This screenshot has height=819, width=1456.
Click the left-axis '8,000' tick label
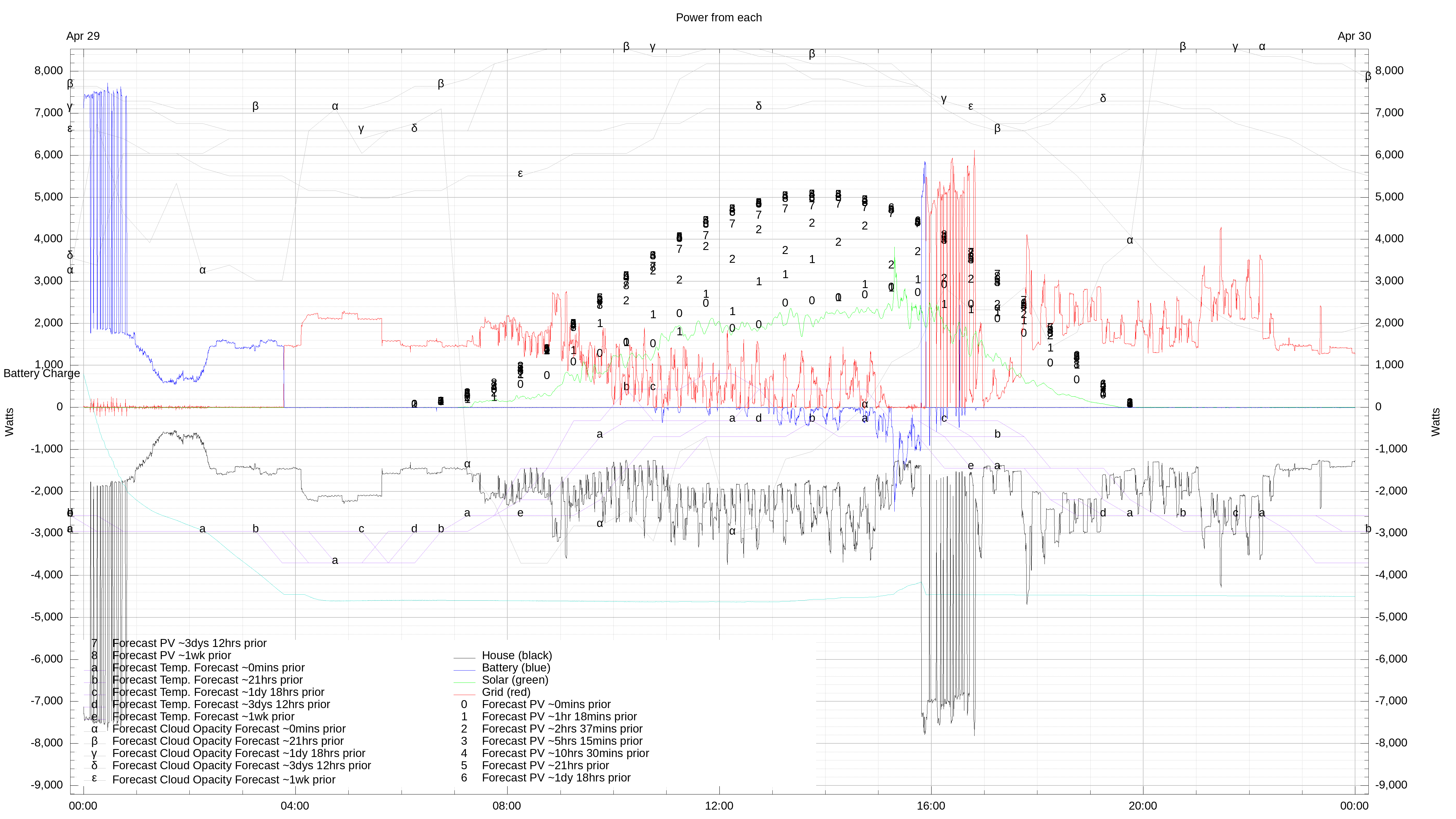[49, 71]
